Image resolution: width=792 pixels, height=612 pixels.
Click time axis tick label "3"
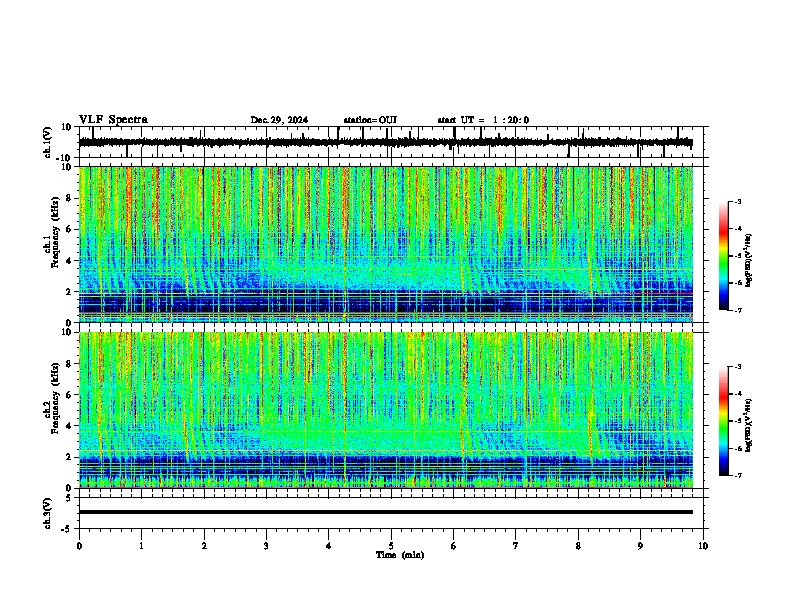pos(266,546)
